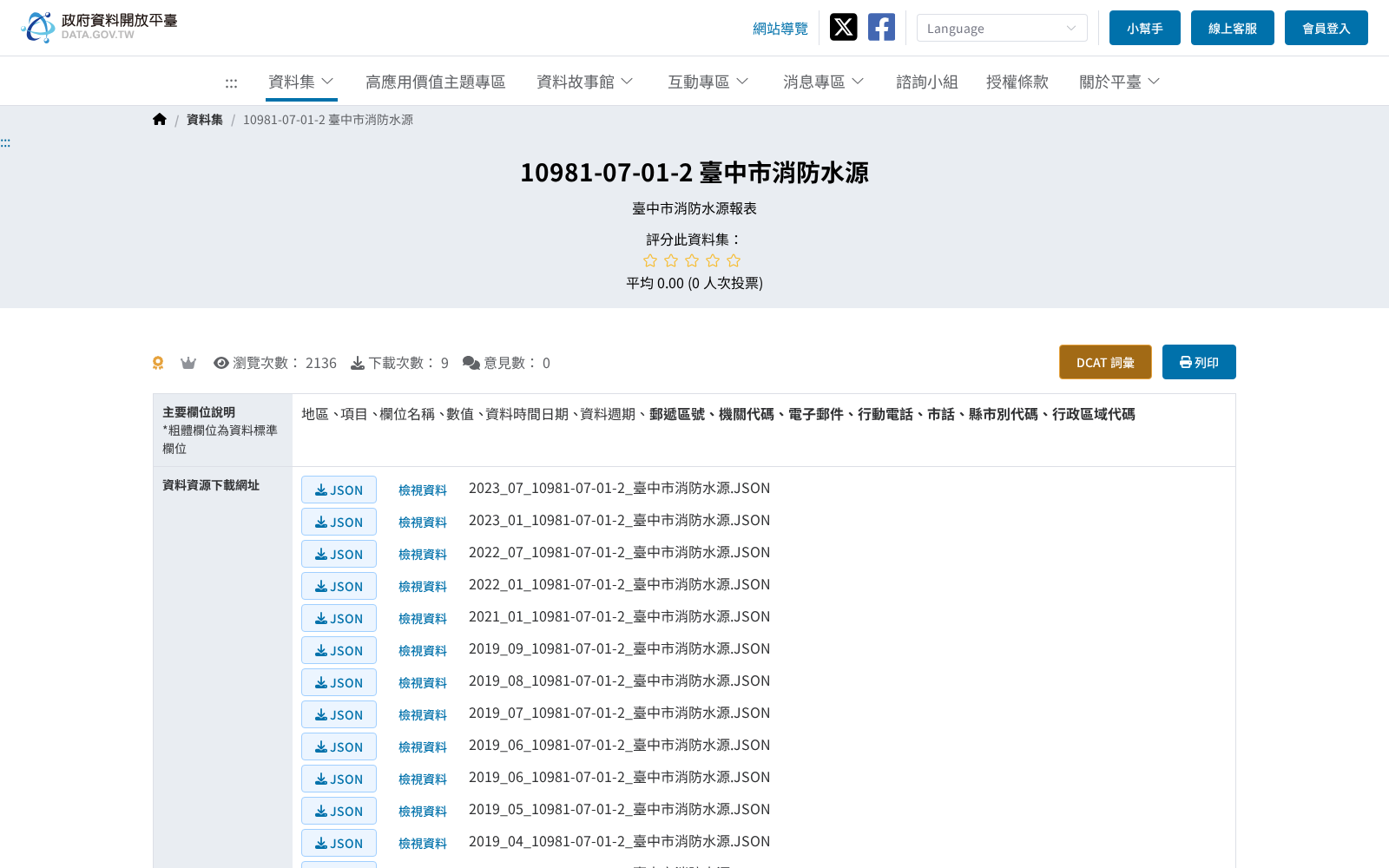
Task: Click the comments count bubble icon
Action: coord(471,363)
